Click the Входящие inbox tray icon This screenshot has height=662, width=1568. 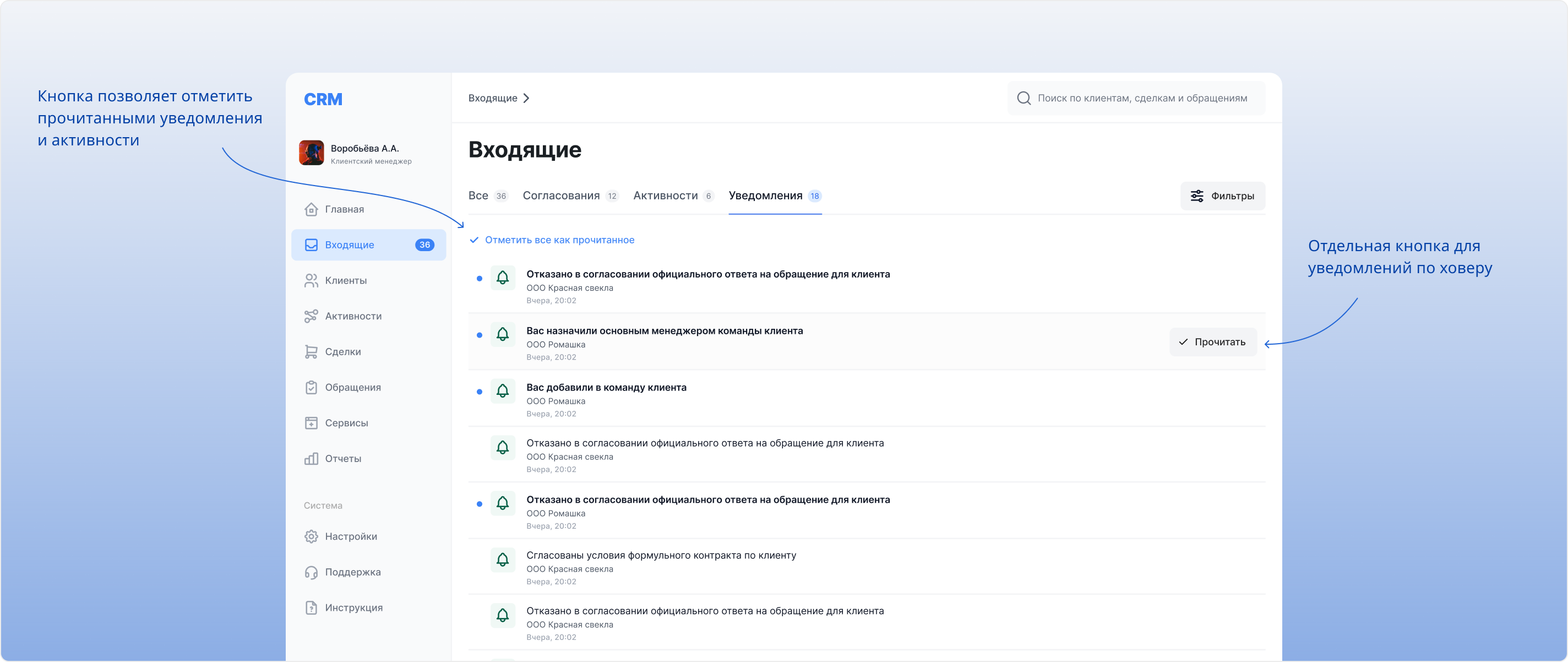pos(311,245)
